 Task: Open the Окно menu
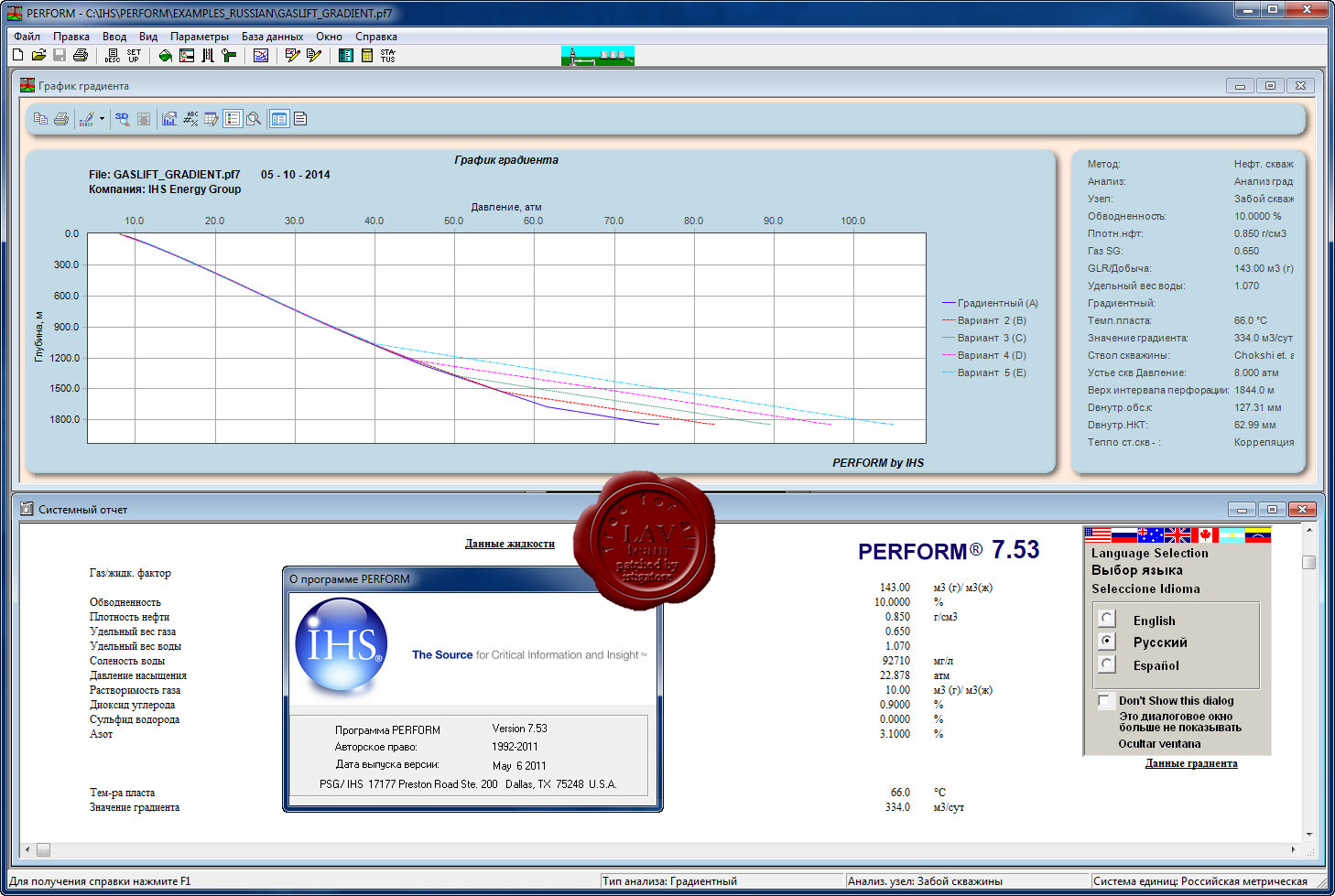pyautogui.click(x=329, y=37)
